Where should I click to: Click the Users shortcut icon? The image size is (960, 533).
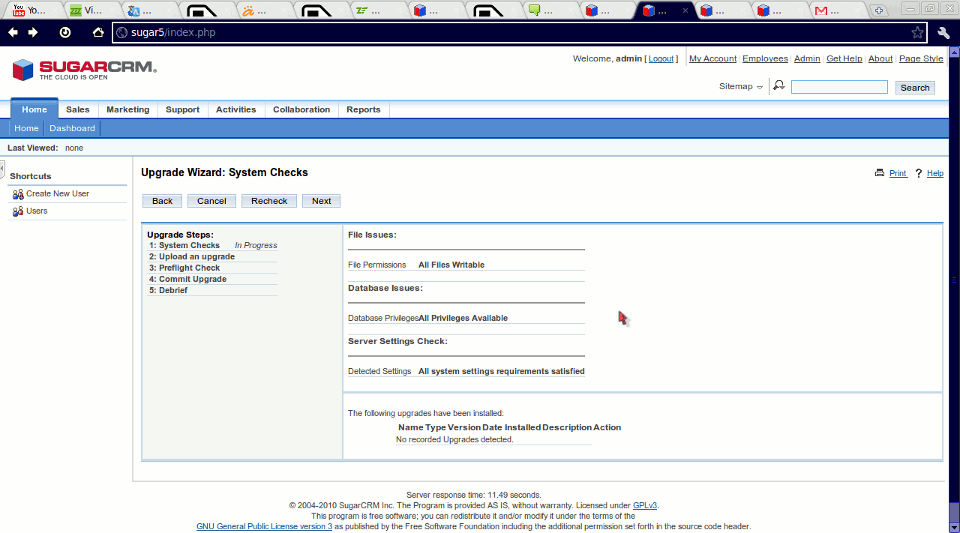18,212
